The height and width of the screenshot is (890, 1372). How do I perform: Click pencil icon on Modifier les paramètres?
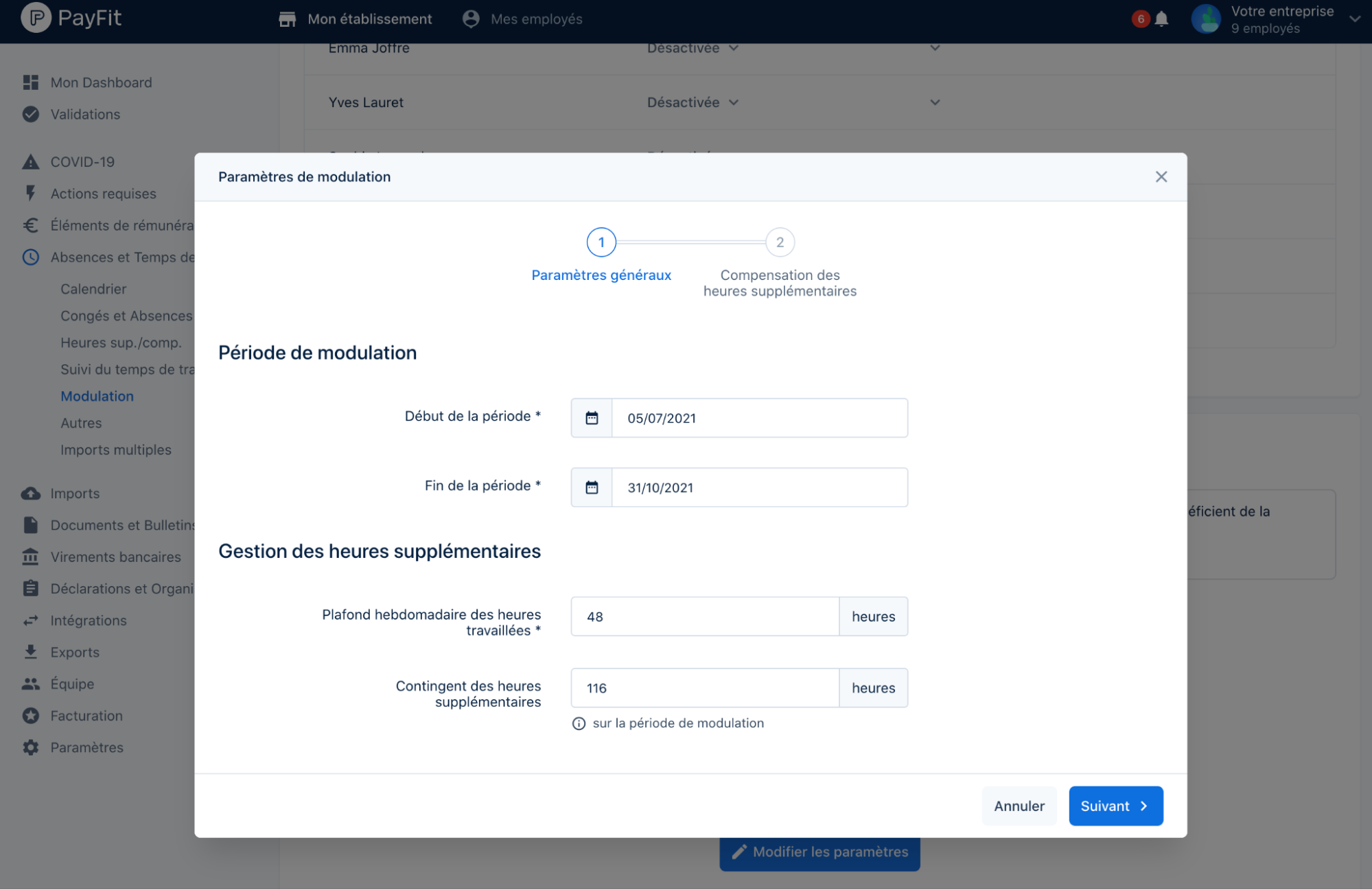[739, 852]
